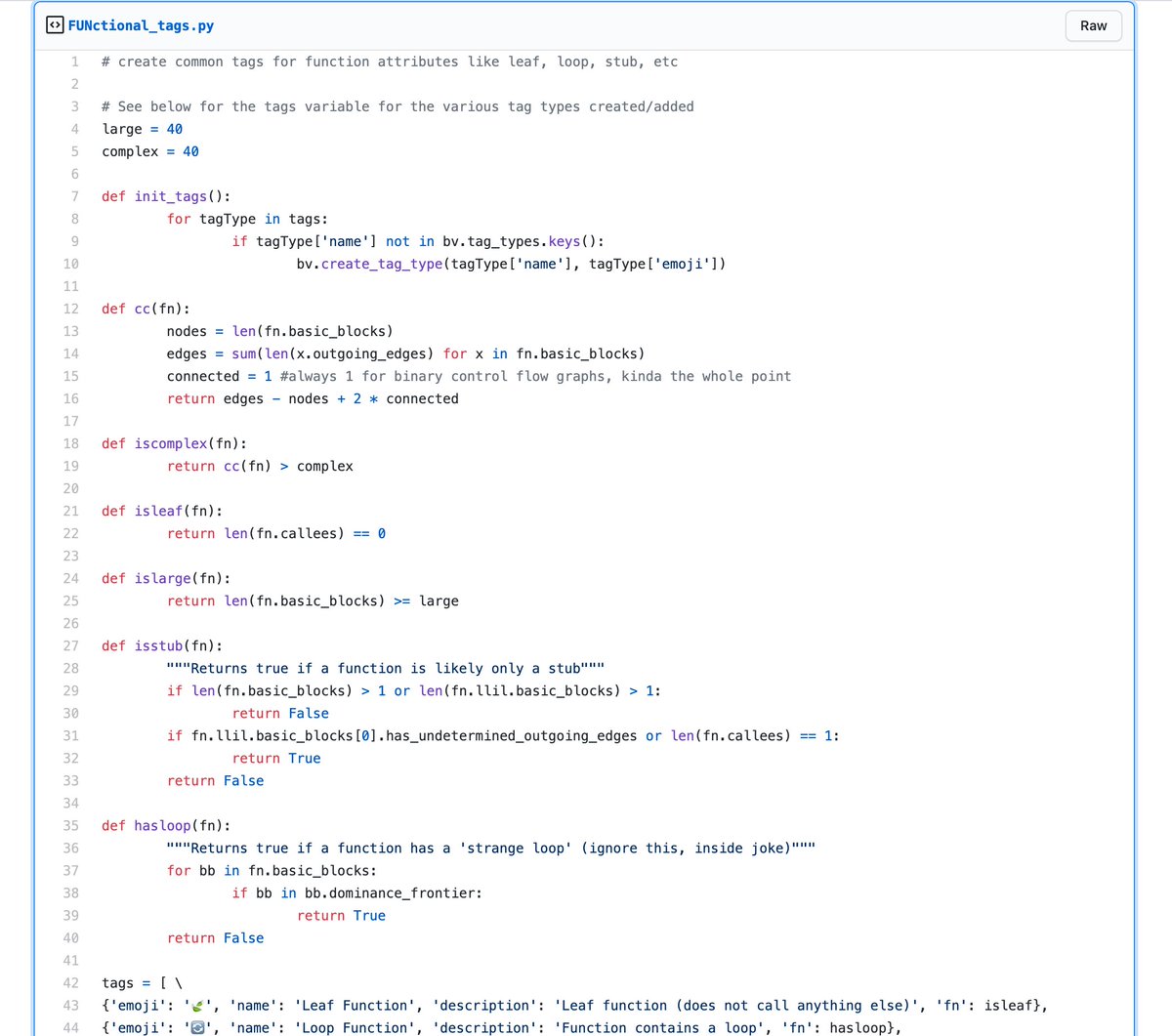This screenshot has height=1036, width=1172.
Task: Click 'if bb in bb.dominance_frontier:' line
Action: [357, 892]
